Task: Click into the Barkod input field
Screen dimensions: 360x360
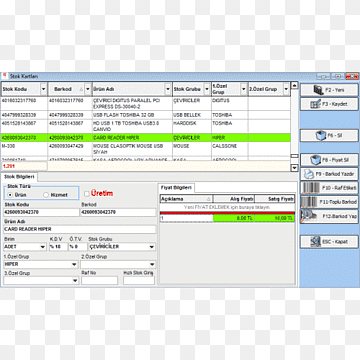Action: 118,212
